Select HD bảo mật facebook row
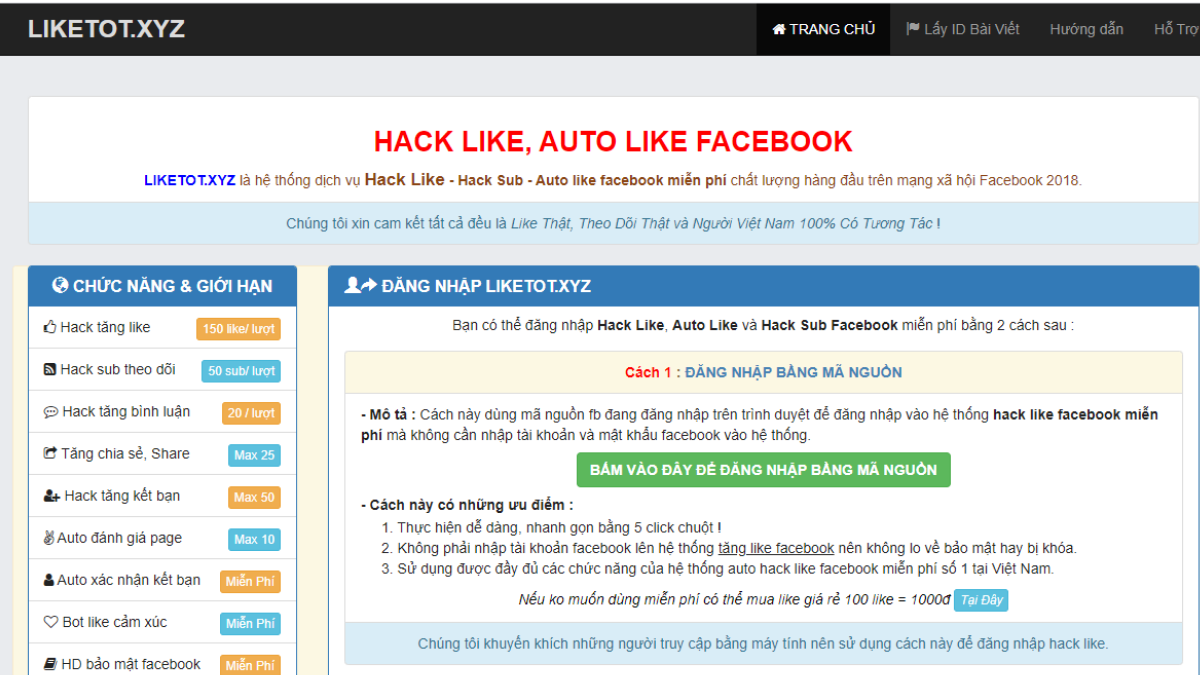Image resolution: width=1200 pixels, height=675 pixels. (163, 659)
